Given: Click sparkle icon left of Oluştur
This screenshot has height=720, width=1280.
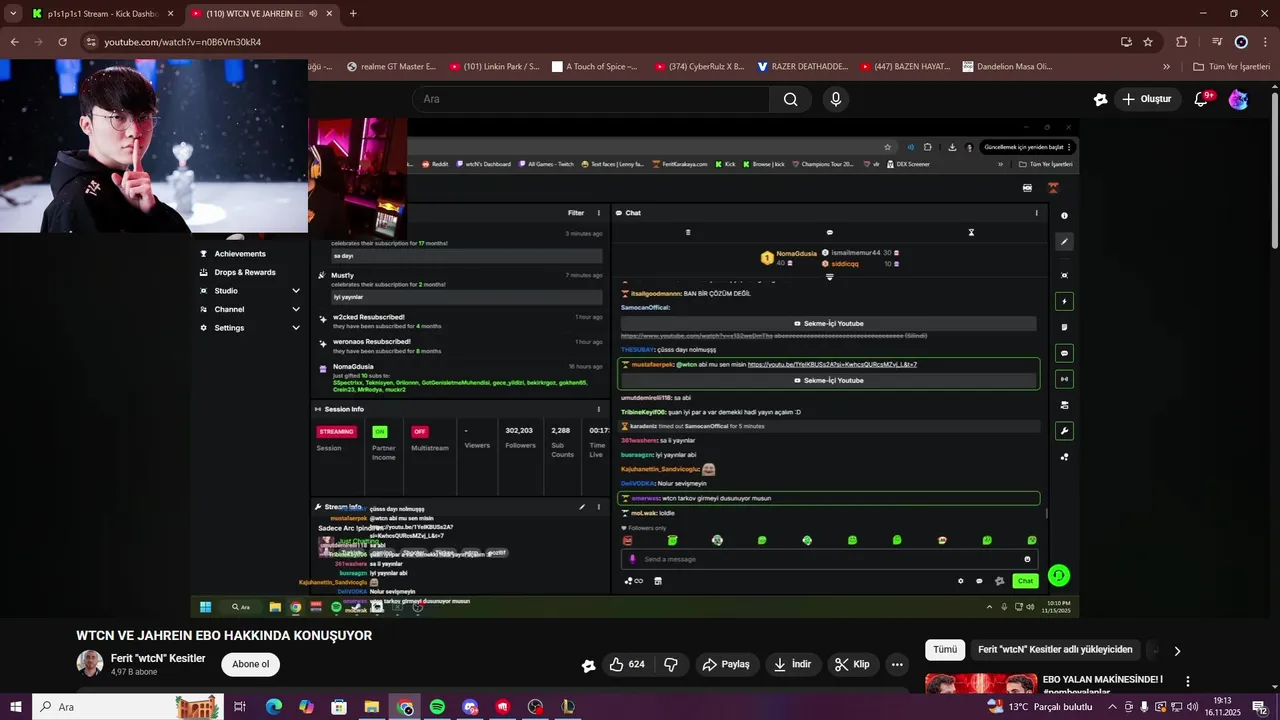Looking at the screenshot, I should 1100,99.
